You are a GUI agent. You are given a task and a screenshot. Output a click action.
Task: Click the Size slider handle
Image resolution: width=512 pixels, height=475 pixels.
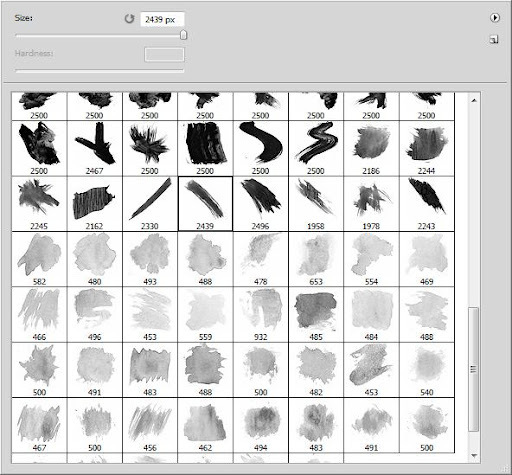pos(183,35)
